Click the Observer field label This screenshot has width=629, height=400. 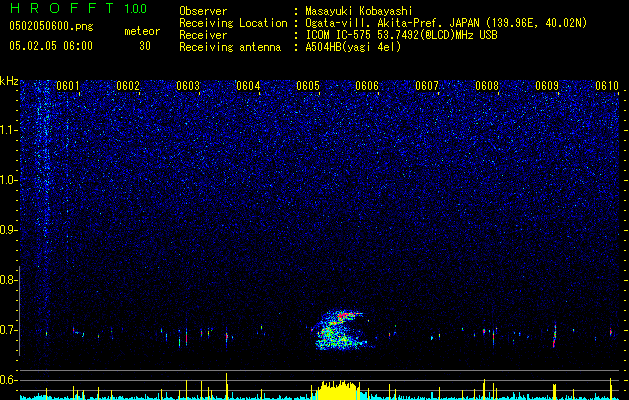(x=203, y=11)
